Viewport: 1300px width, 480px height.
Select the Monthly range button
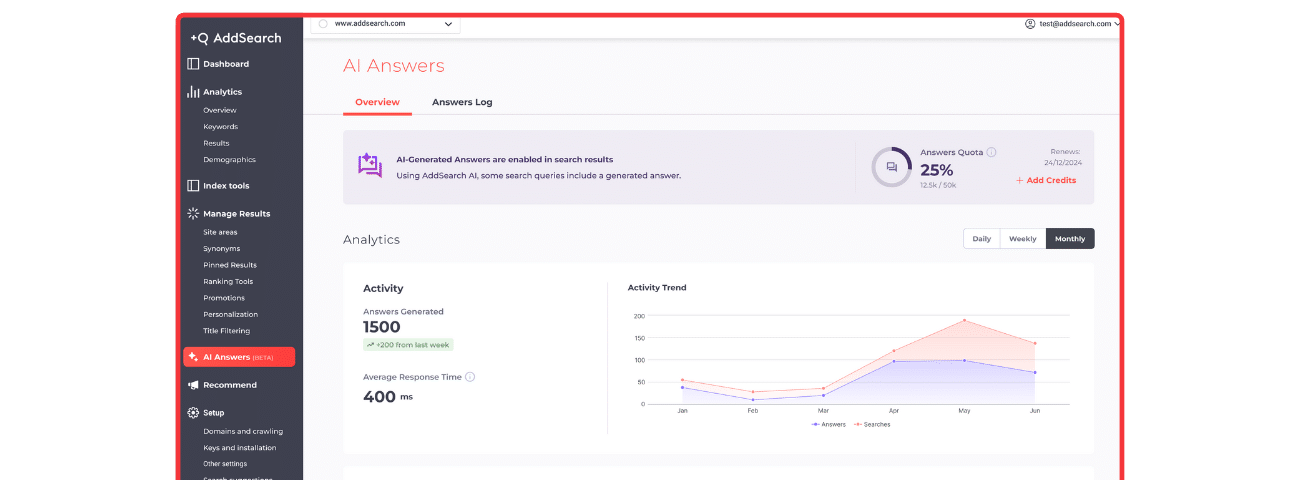tap(1070, 239)
